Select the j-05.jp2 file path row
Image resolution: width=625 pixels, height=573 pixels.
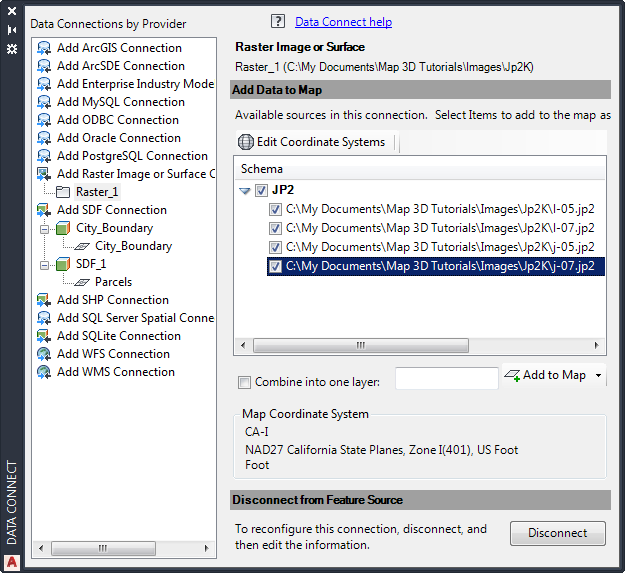click(440, 247)
